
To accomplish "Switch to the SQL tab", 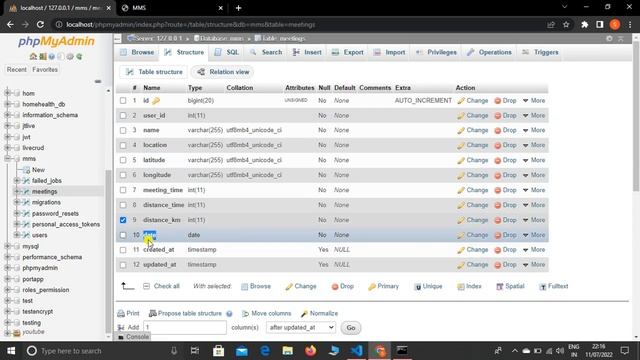I will 227,52.
